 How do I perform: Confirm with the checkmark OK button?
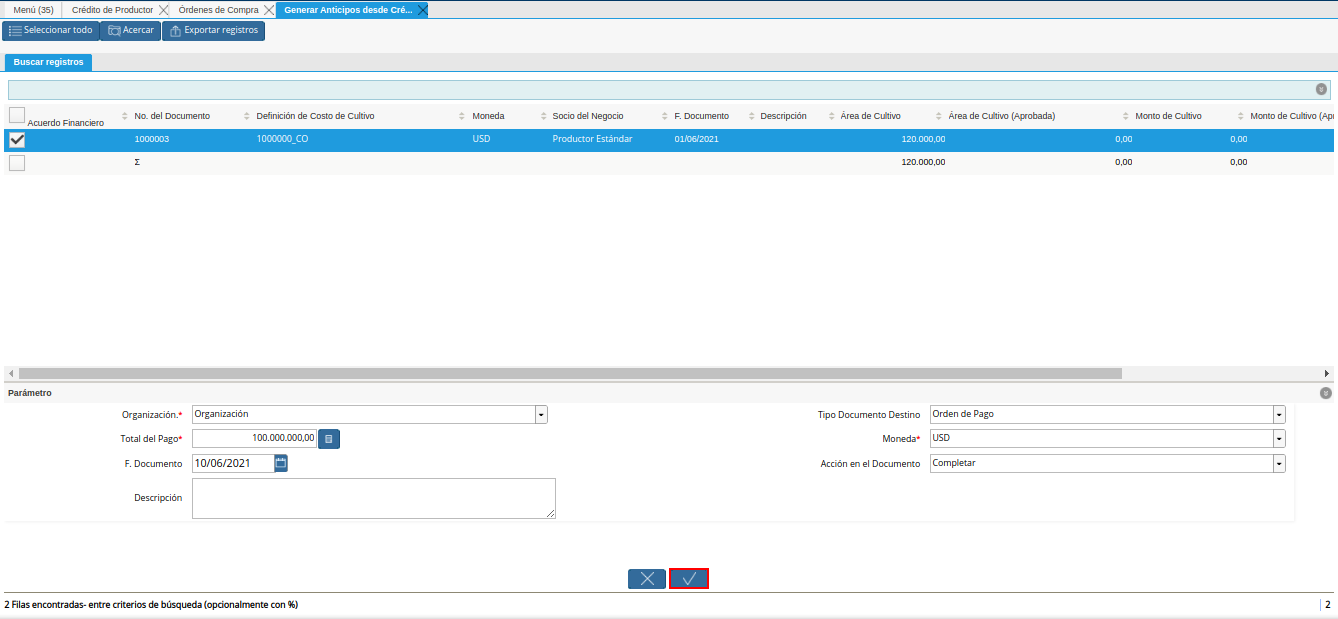689,578
